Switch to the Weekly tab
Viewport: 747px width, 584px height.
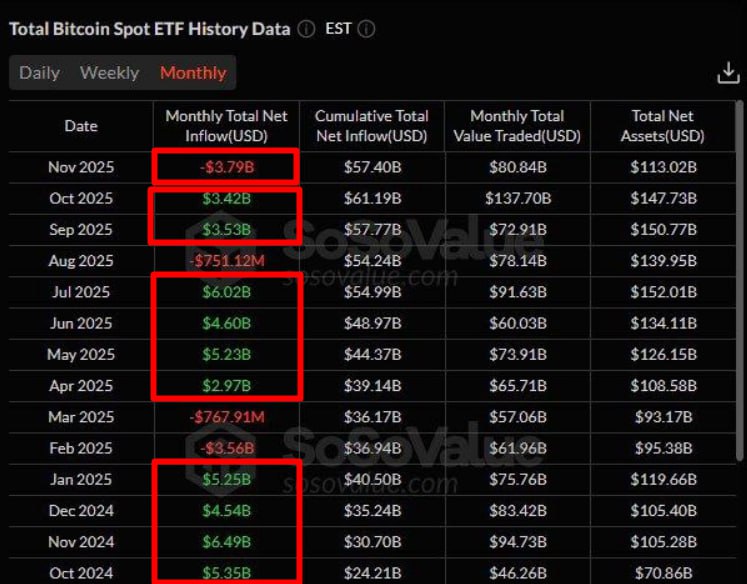click(x=110, y=73)
